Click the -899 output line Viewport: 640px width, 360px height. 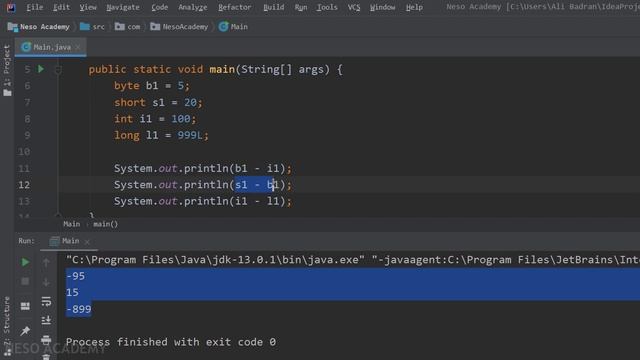tap(79, 309)
